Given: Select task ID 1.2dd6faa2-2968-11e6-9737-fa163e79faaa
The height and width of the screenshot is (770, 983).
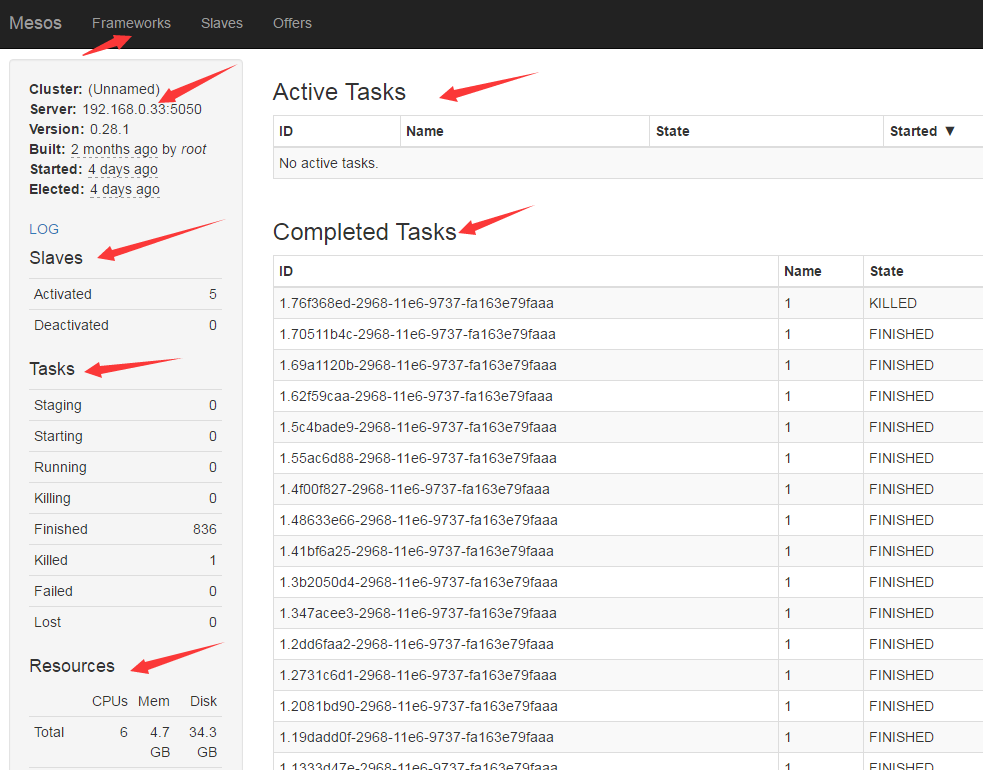Looking at the screenshot, I should (416, 644).
